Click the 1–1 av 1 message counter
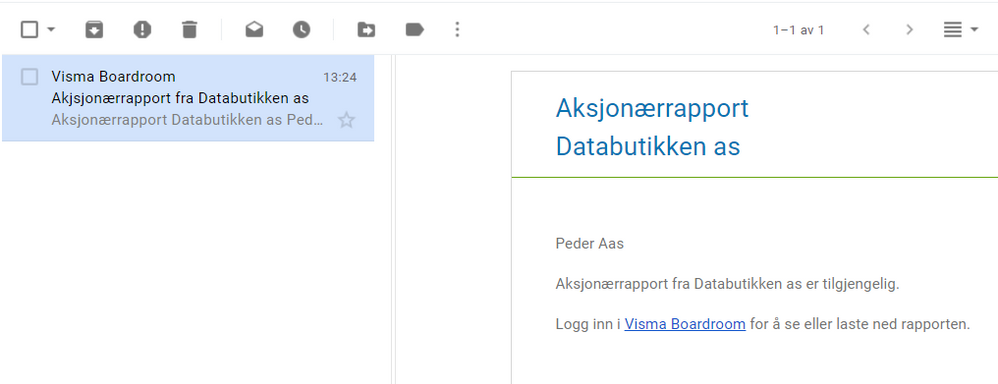 click(798, 30)
